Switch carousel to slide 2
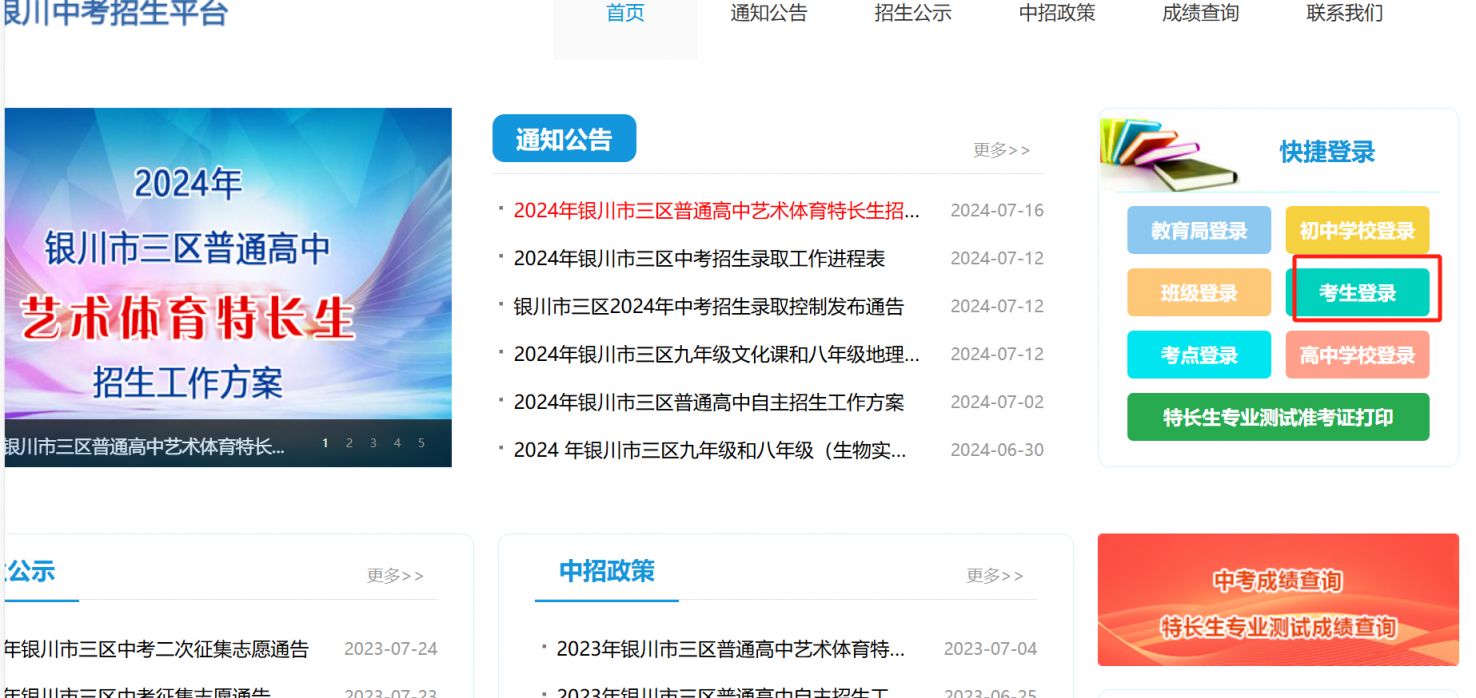 click(x=349, y=443)
